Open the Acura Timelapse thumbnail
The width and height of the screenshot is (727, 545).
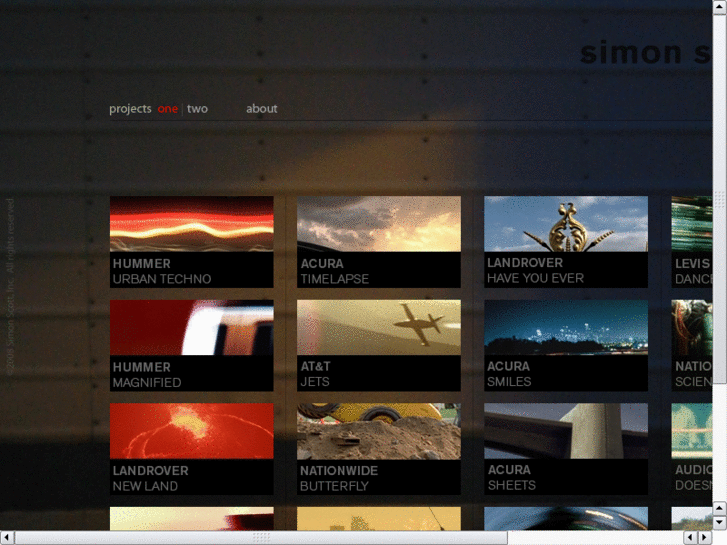point(379,224)
